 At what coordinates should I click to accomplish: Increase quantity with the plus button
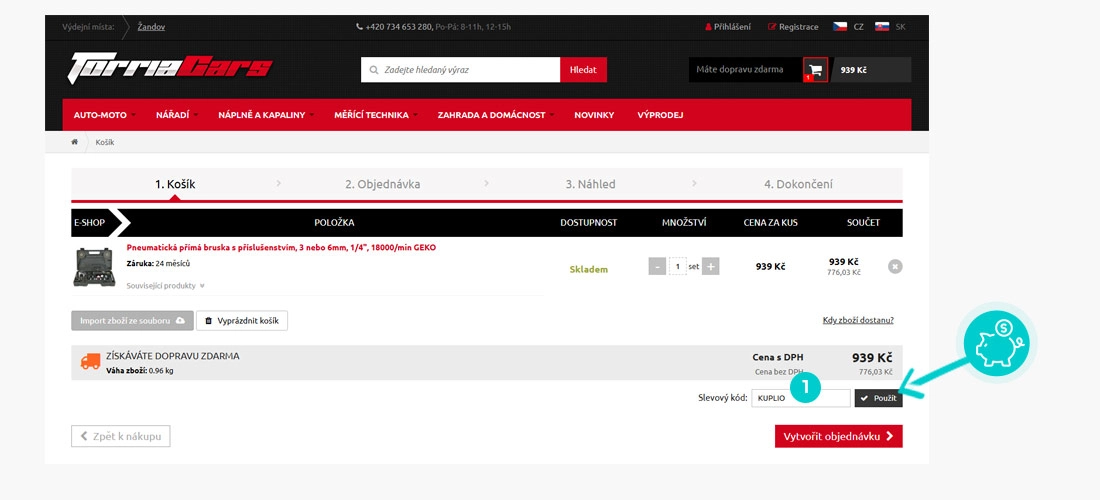[x=711, y=266]
